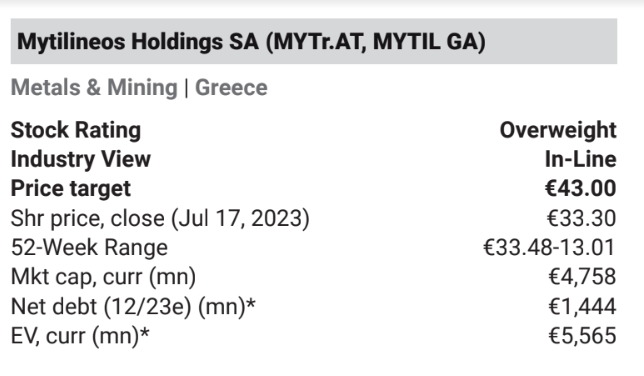Click the EV, curr (mn) label
The height and width of the screenshot is (376, 644).
(80, 336)
